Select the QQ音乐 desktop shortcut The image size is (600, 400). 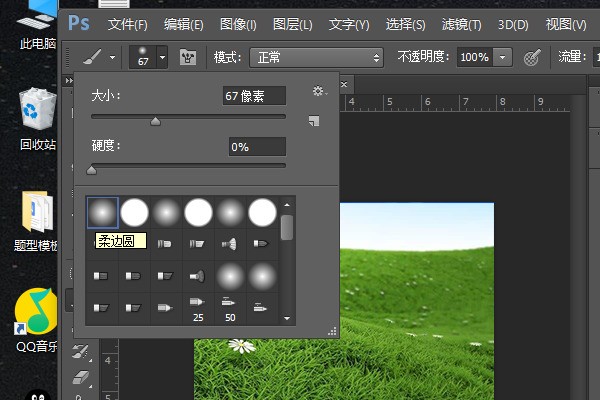(x=36, y=321)
